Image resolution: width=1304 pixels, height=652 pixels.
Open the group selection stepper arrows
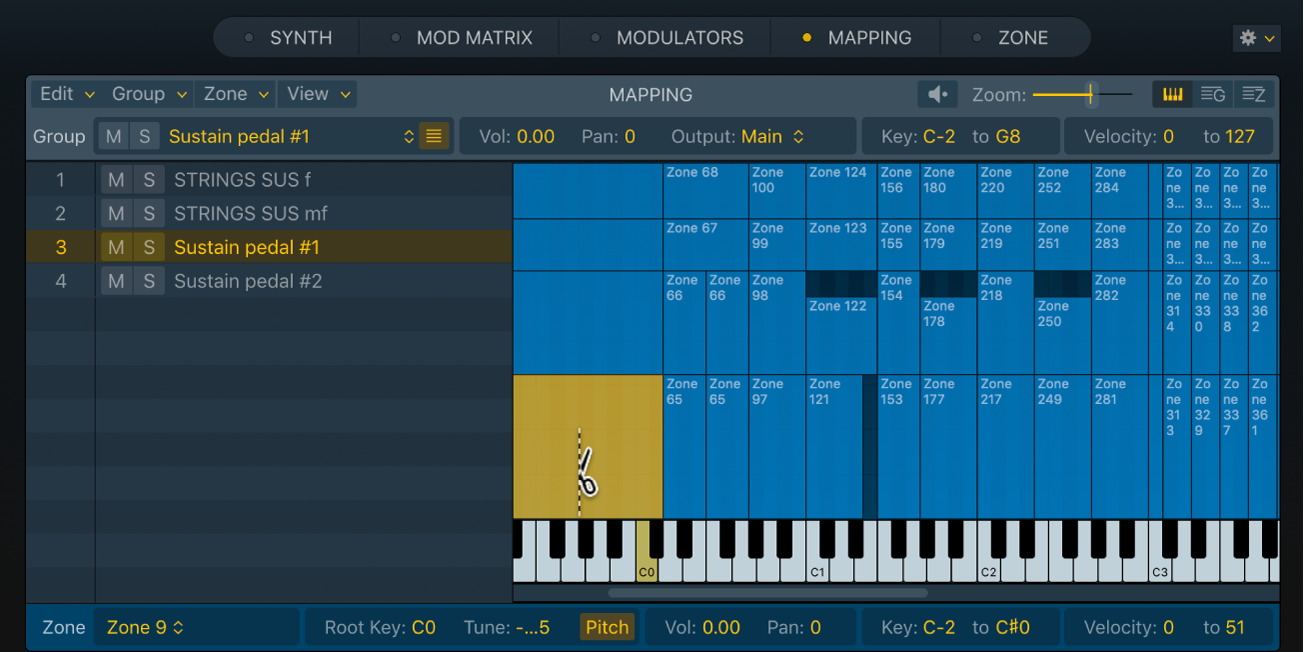click(x=409, y=135)
